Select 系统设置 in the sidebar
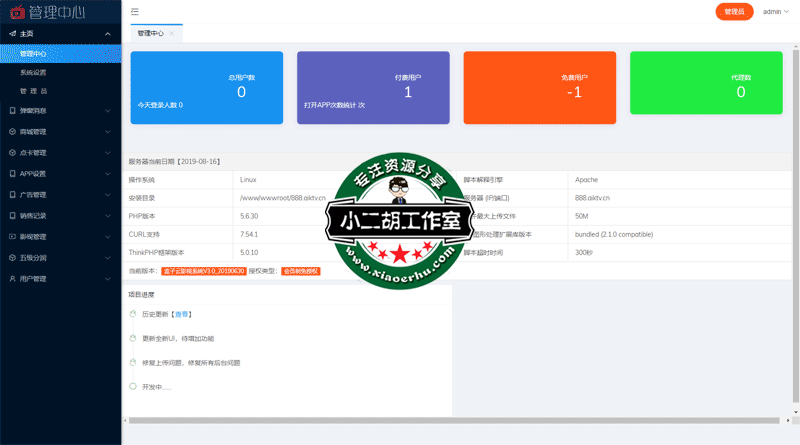Image resolution: width=800 pixels, height=445 pixels. click(x=33, y=72)
